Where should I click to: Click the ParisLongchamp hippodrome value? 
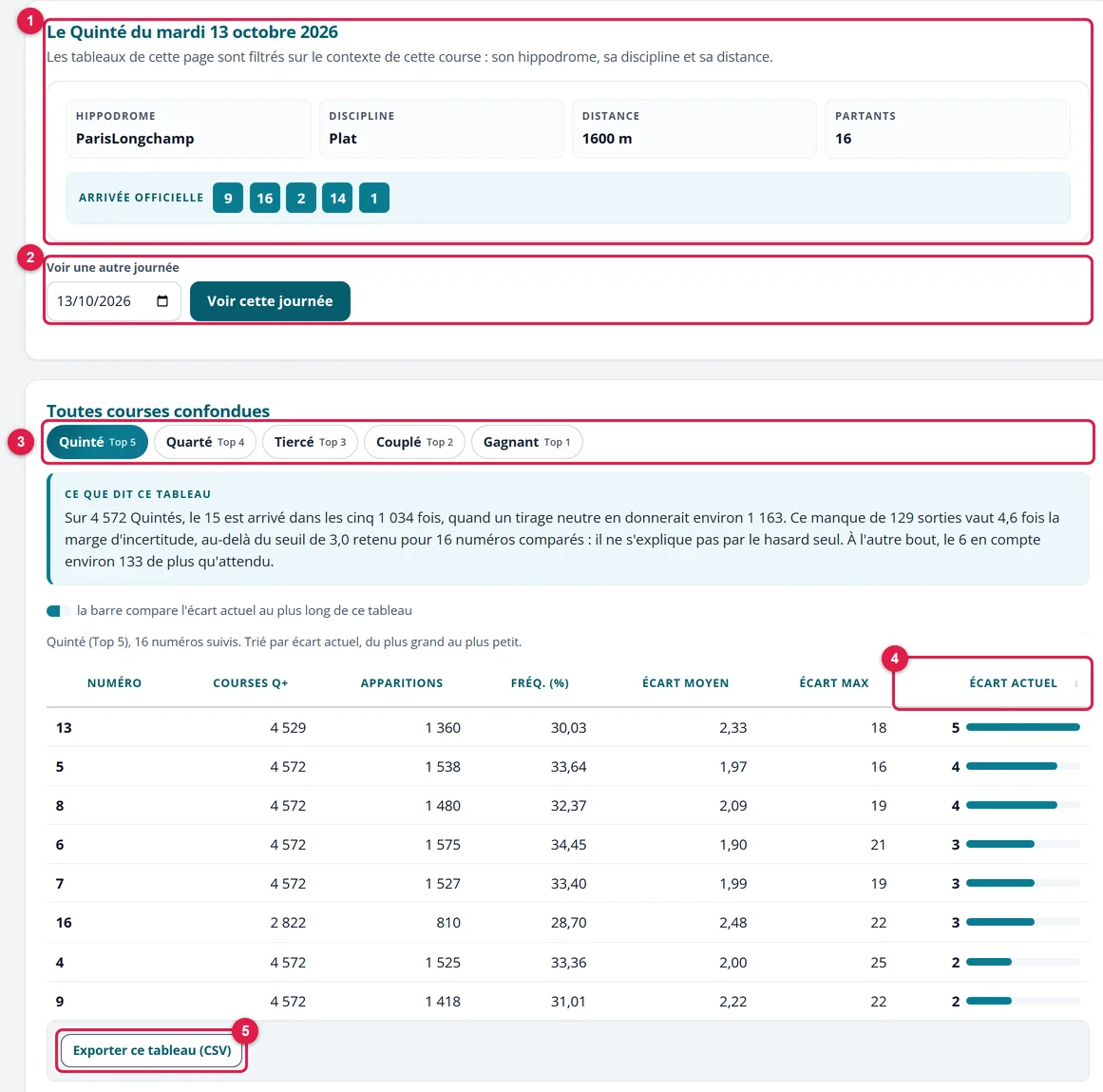tap(135, 139)
